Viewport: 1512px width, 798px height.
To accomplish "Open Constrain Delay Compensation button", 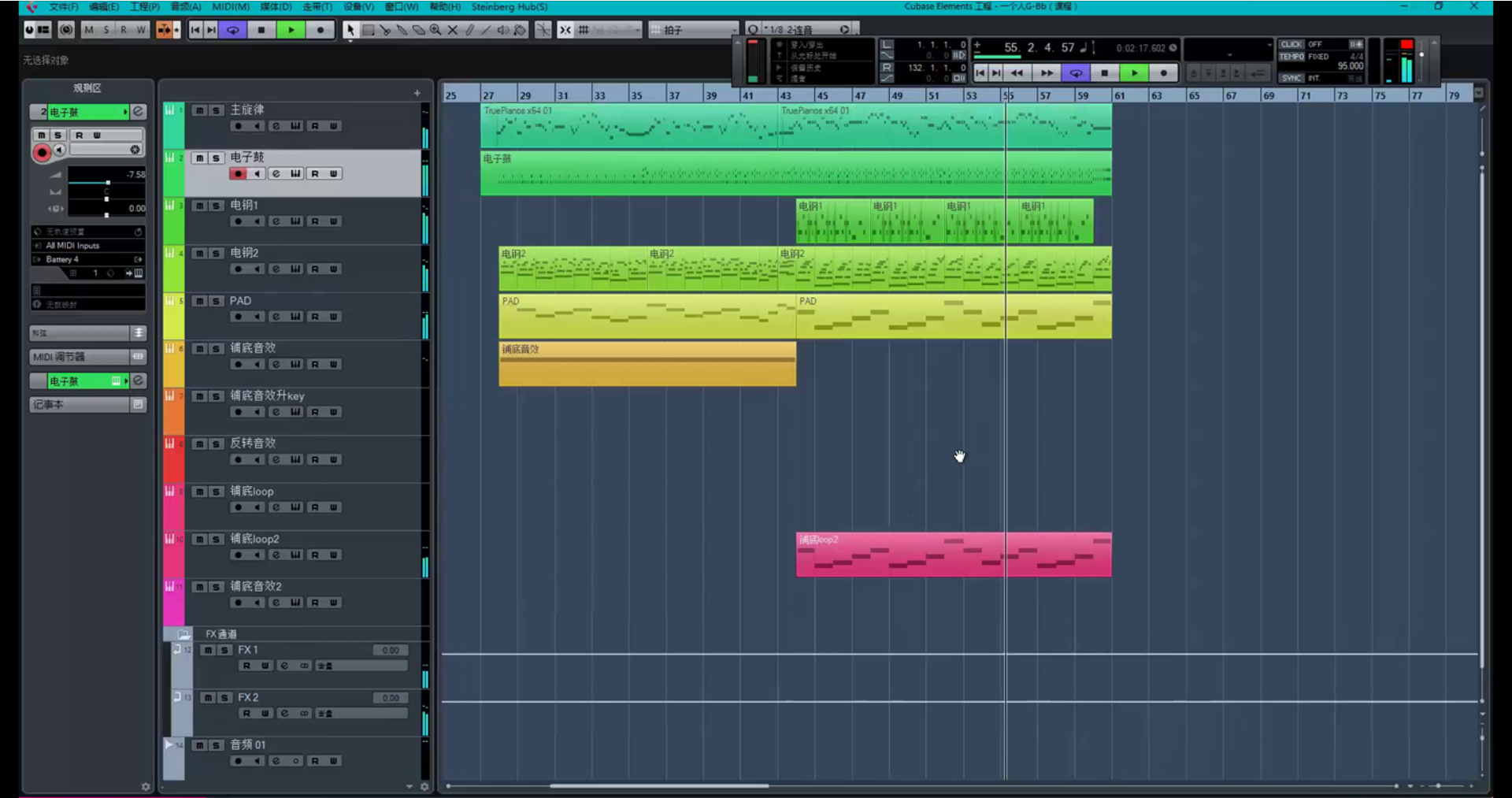I will coord(66,30).
